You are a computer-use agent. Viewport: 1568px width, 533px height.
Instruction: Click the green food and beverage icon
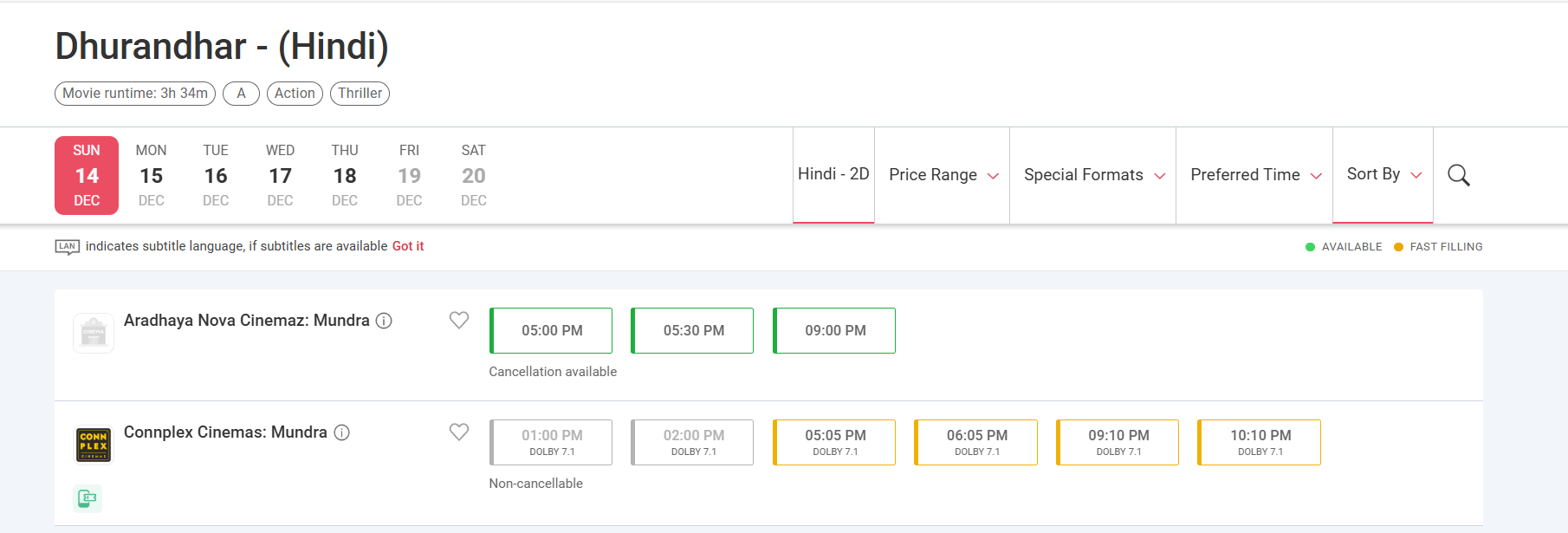pyautogui.click(x=87, y=498)
